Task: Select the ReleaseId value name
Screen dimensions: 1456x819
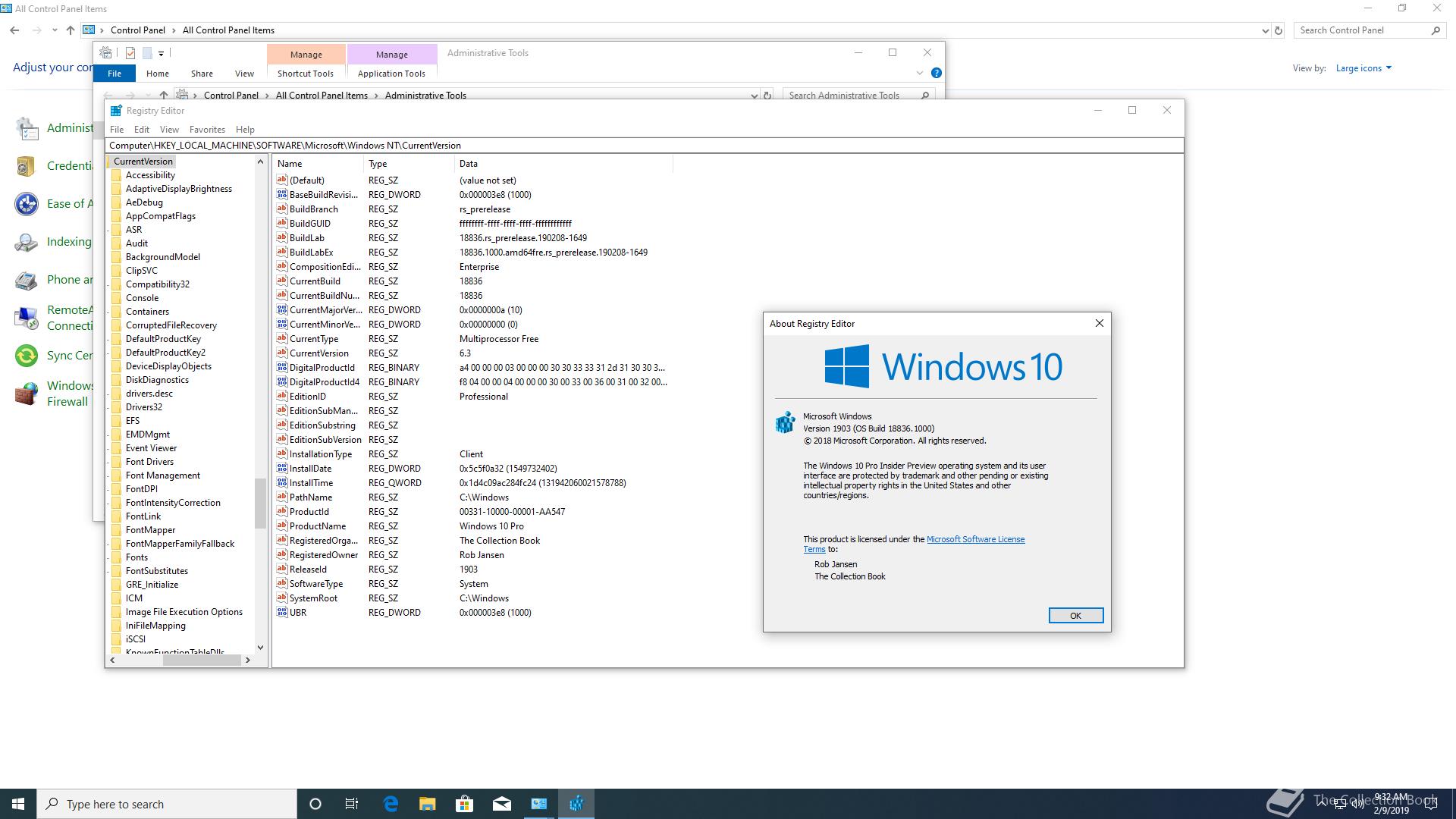Action: pyautogui.click(x=308, y=570)
